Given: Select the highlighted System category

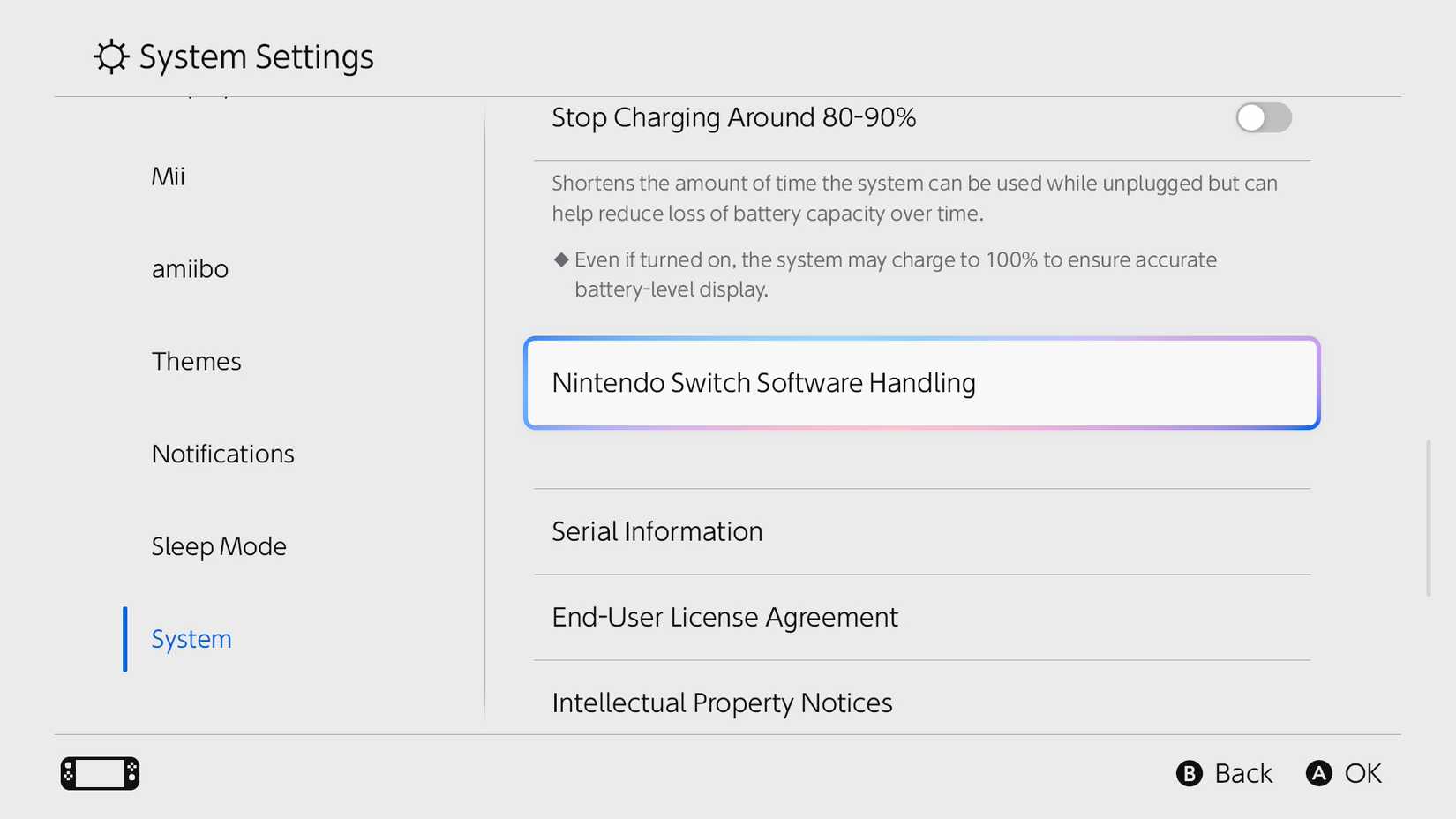Looking at the screenshot, I should [x=191, y=638].
